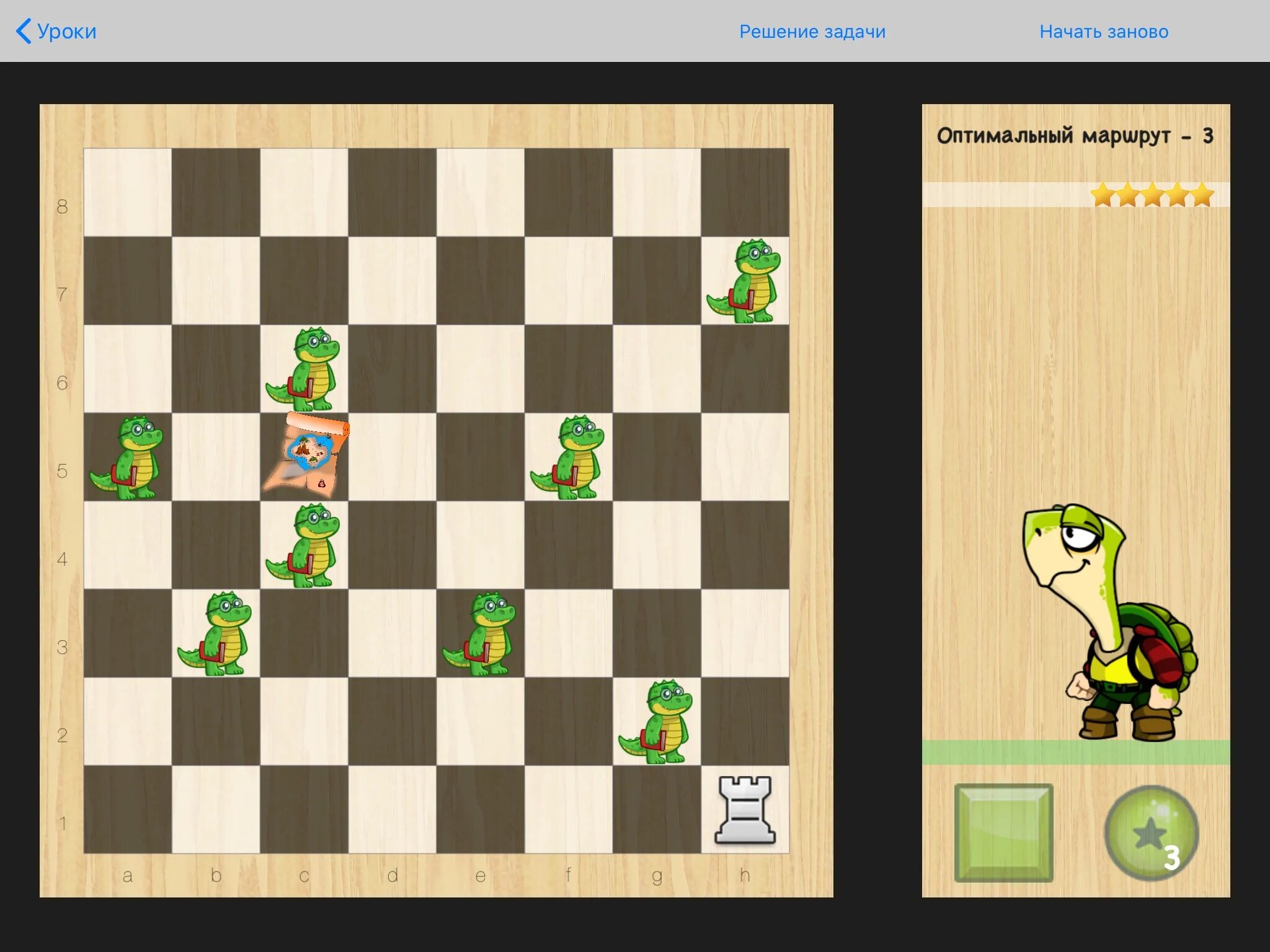
Task: Tap the crocodile on a5
Action: point(127,457)
